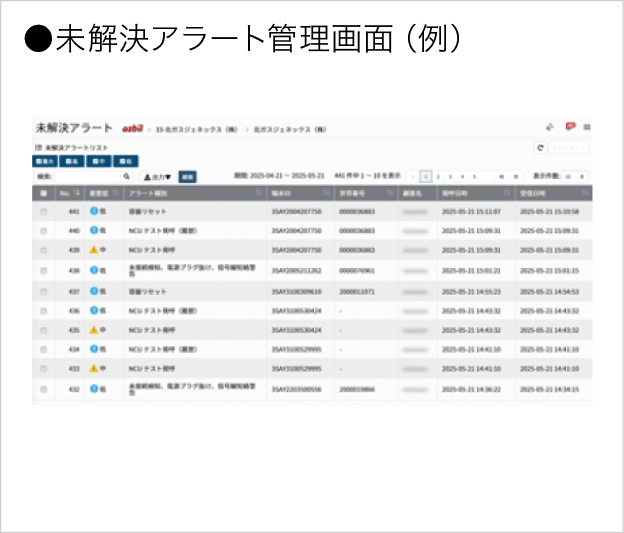This screenshot has height=533, width=624.
Task: Click the azbil logo in the breadcrumb
Action: 132,129
